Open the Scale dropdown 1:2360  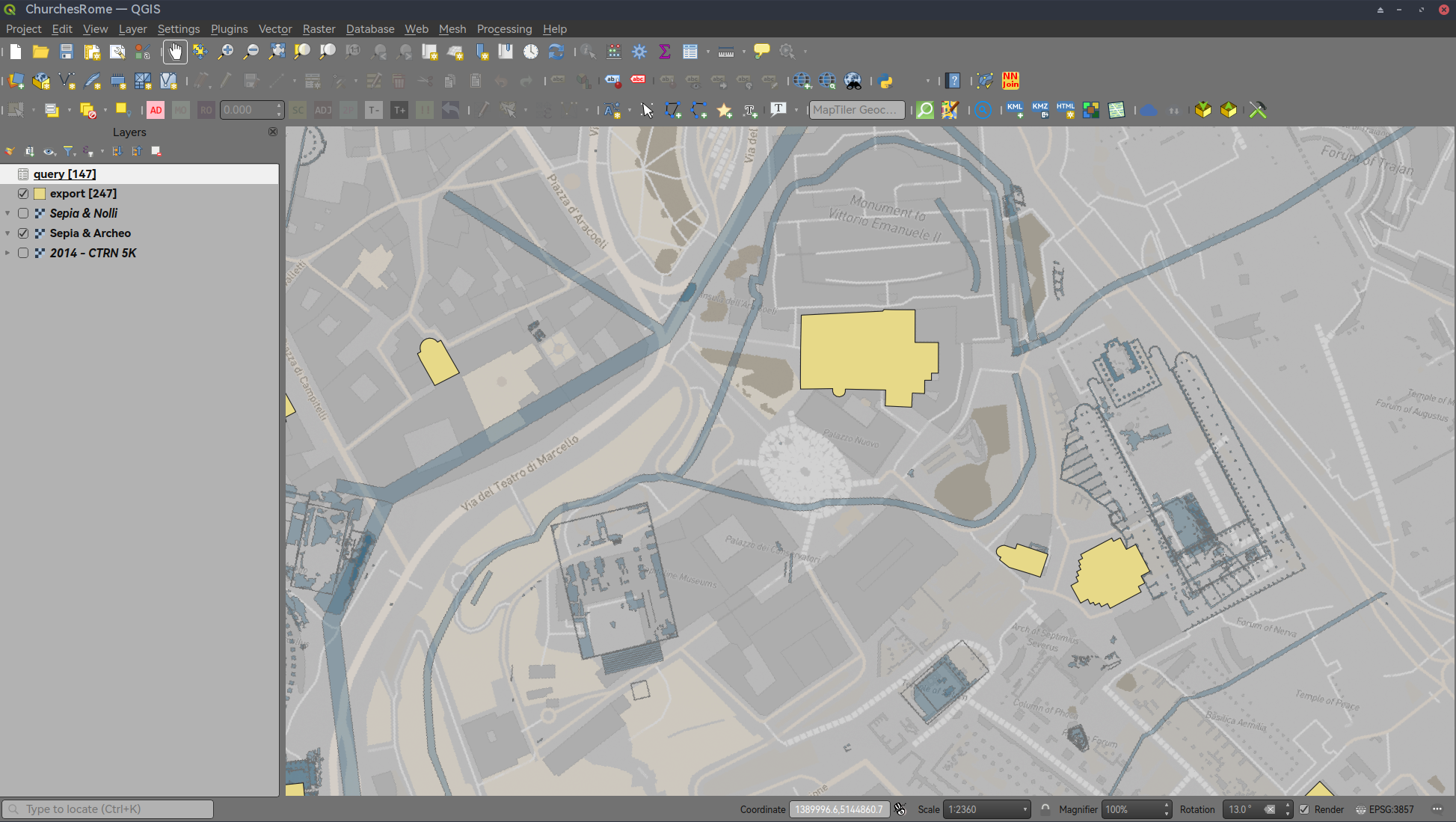tap(1025, 809)
